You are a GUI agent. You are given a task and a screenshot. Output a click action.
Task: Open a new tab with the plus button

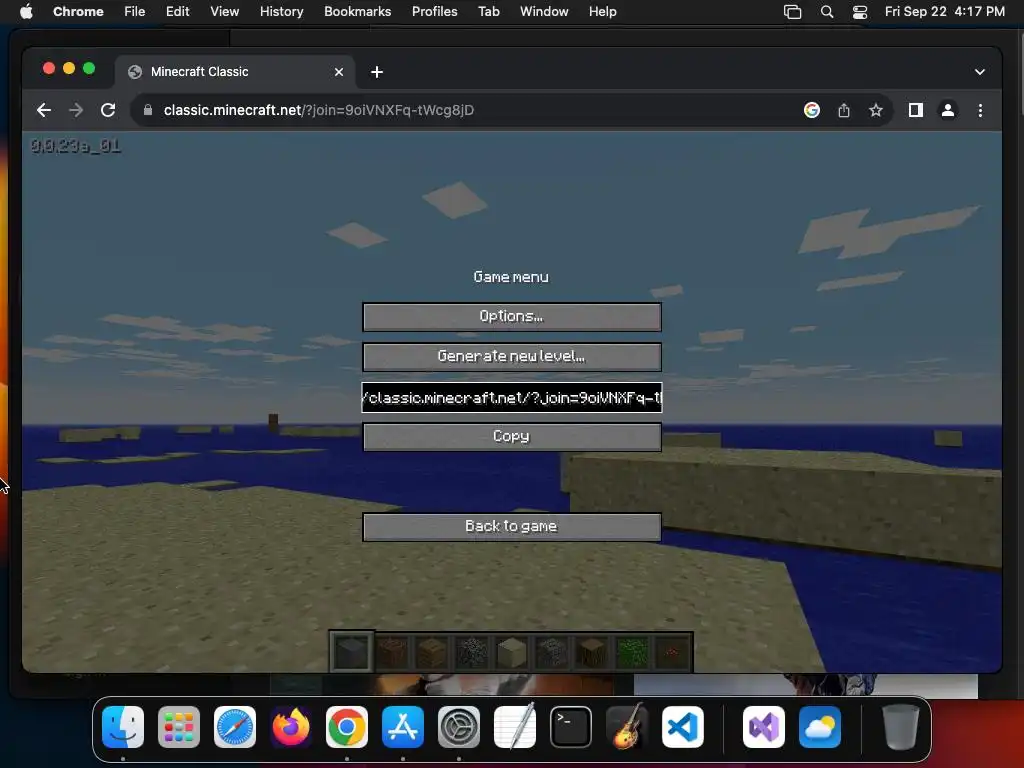click(377, 72)
